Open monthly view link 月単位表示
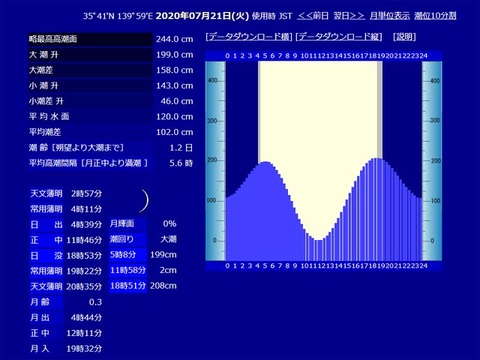Viewport: 480px width, 360px height. [390, 16]
